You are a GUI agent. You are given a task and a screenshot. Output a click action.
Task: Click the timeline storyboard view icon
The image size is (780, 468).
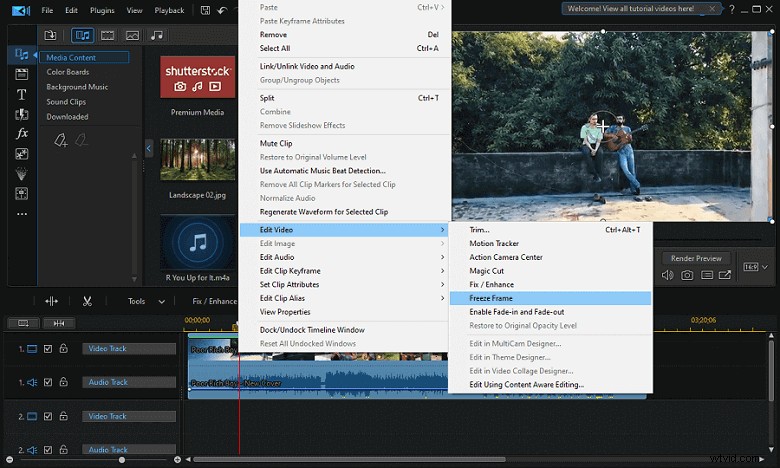(x=23, y=323)
